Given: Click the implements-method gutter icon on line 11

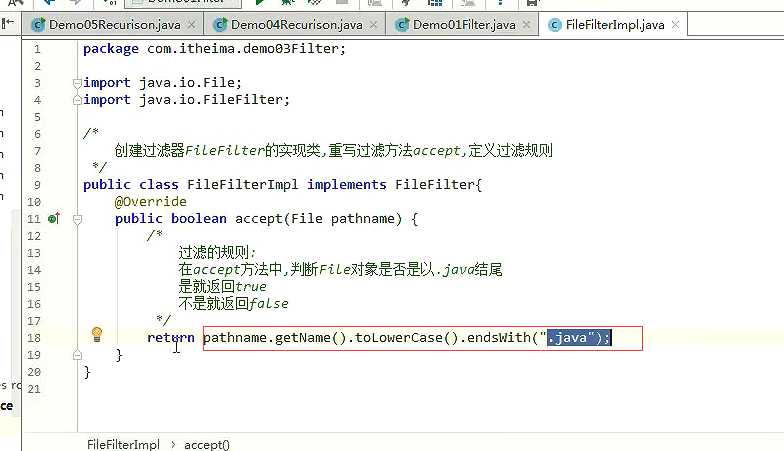Looking at the screenshot, I should click(x=54, y=218).
